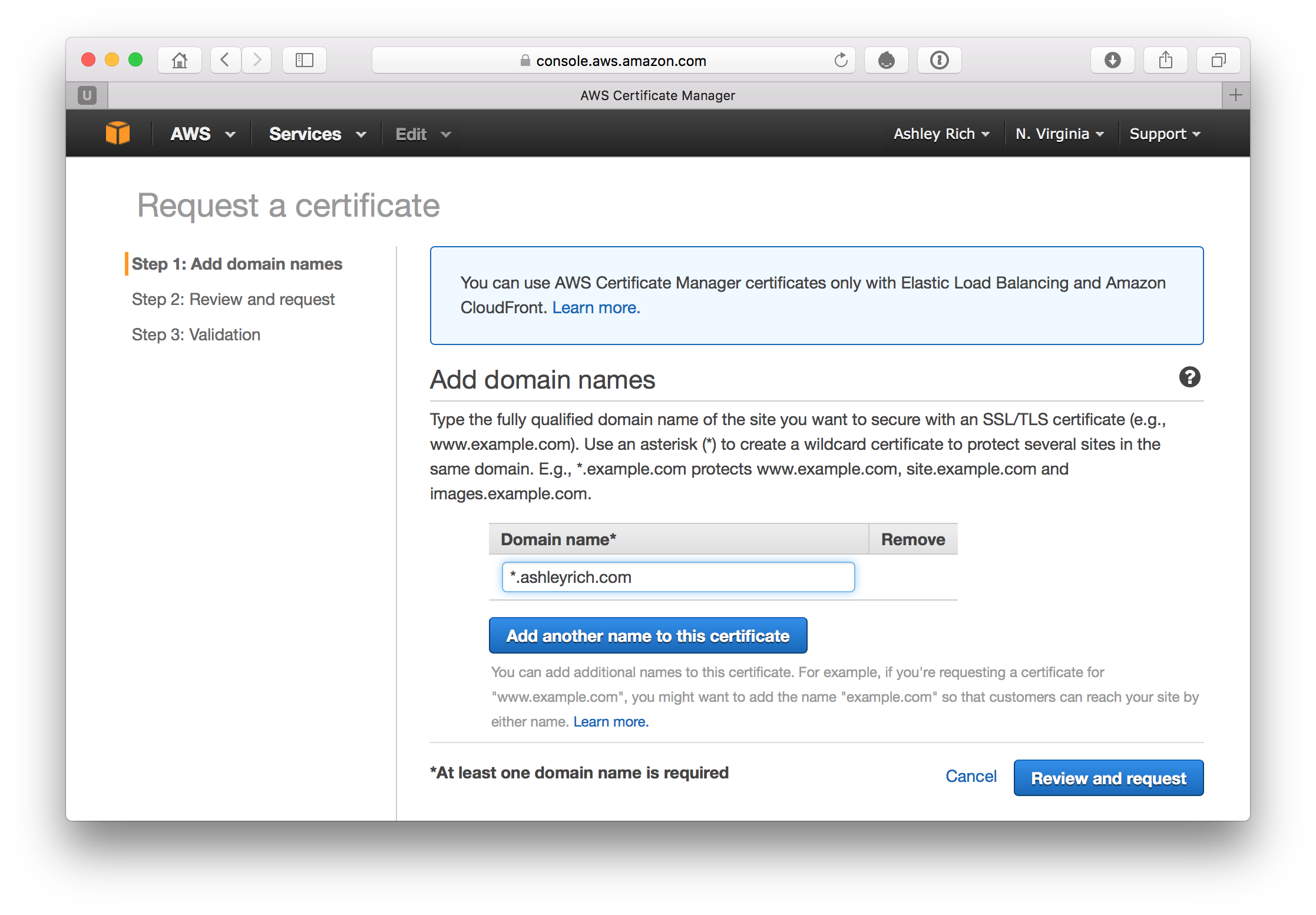This screenshot has width=1316, height=915.
Task: Toggle the Safari sidebar icon
Action: [x=304, y=60]
